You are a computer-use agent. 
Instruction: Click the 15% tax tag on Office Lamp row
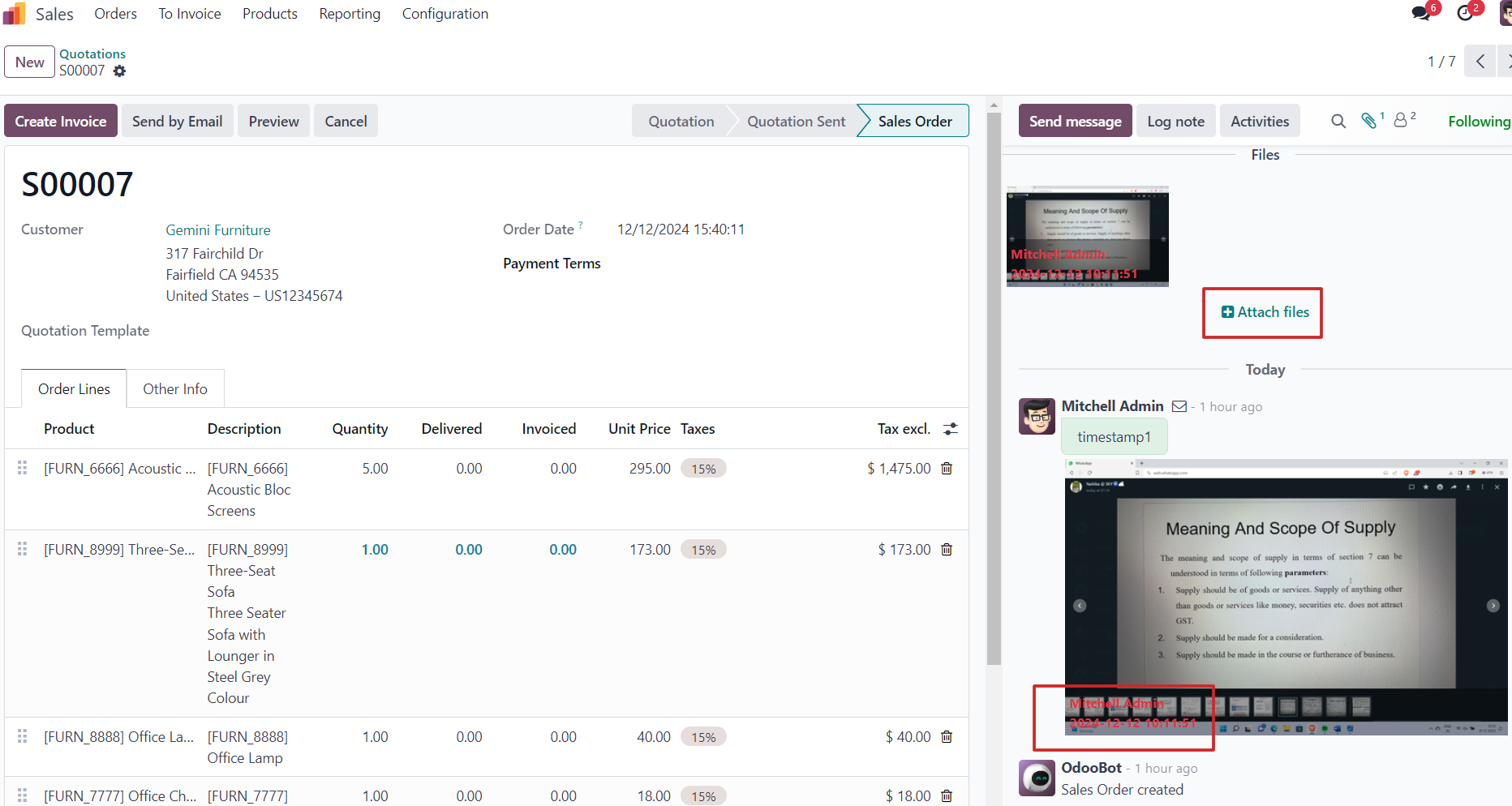703,737
